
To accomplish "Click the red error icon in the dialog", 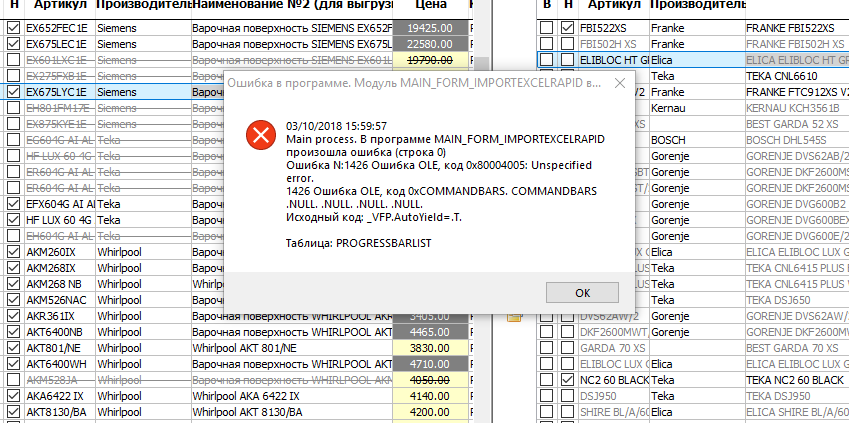I will click(x=261, y=135).
